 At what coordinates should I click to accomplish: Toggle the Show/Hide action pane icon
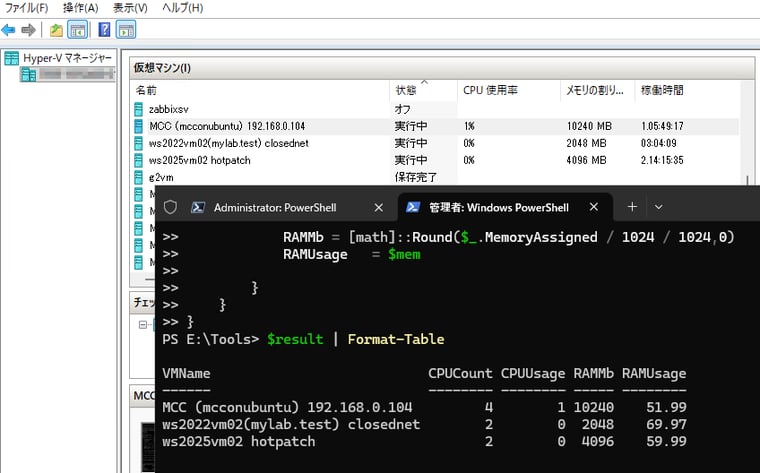[x=126, y=30]
